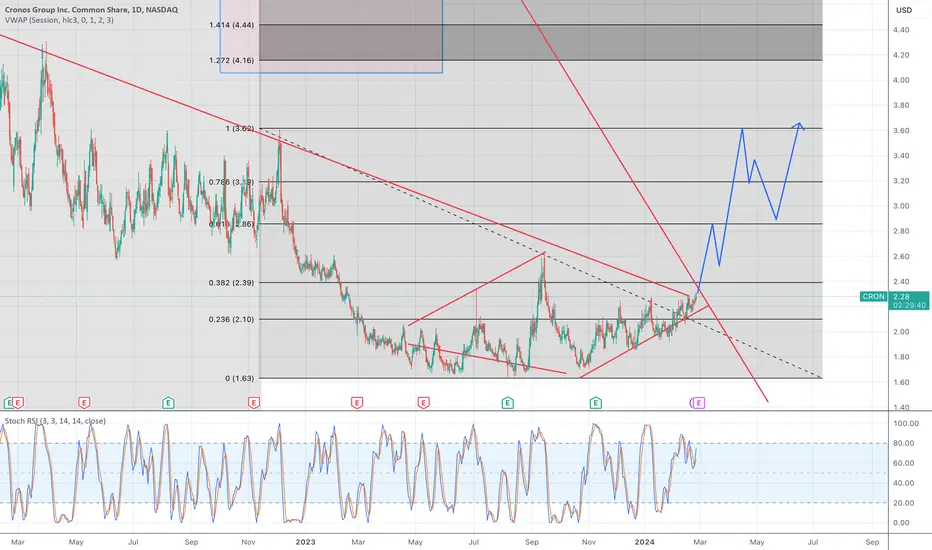Click the 100.00 Stoch RSI scale label
The height and width of the screenshot is (550, 932).
coord(905,423)
